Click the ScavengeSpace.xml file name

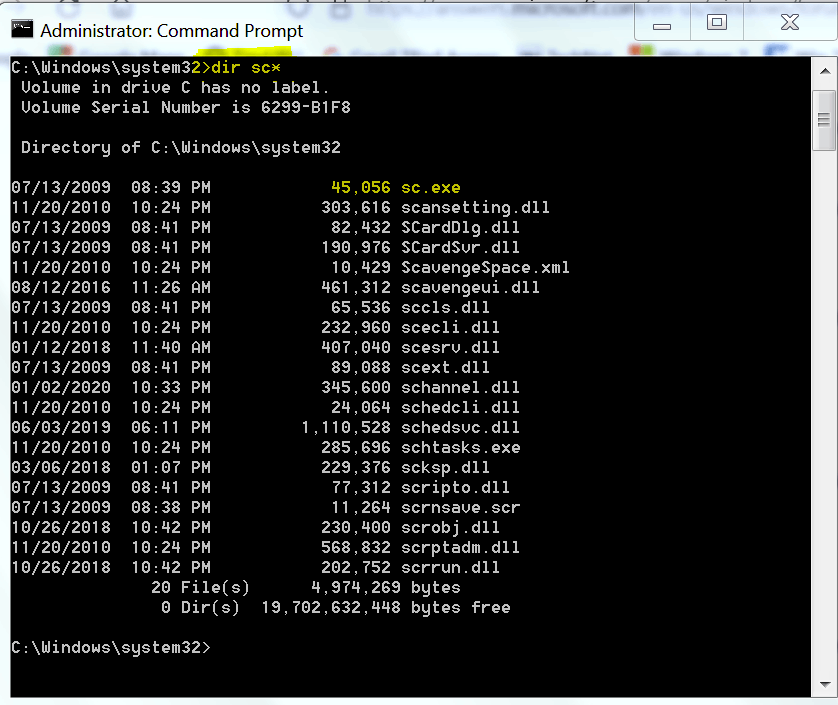click(x=485, y=267)
